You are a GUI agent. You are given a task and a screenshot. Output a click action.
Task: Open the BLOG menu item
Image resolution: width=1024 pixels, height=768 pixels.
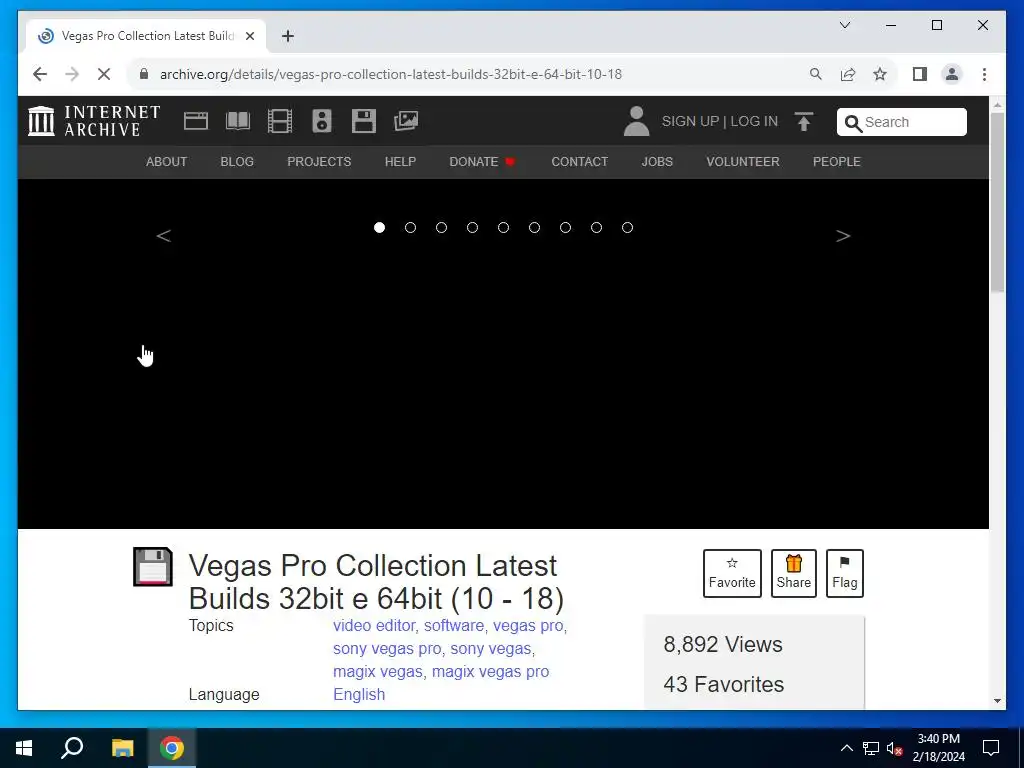click(x=237, y=161)
